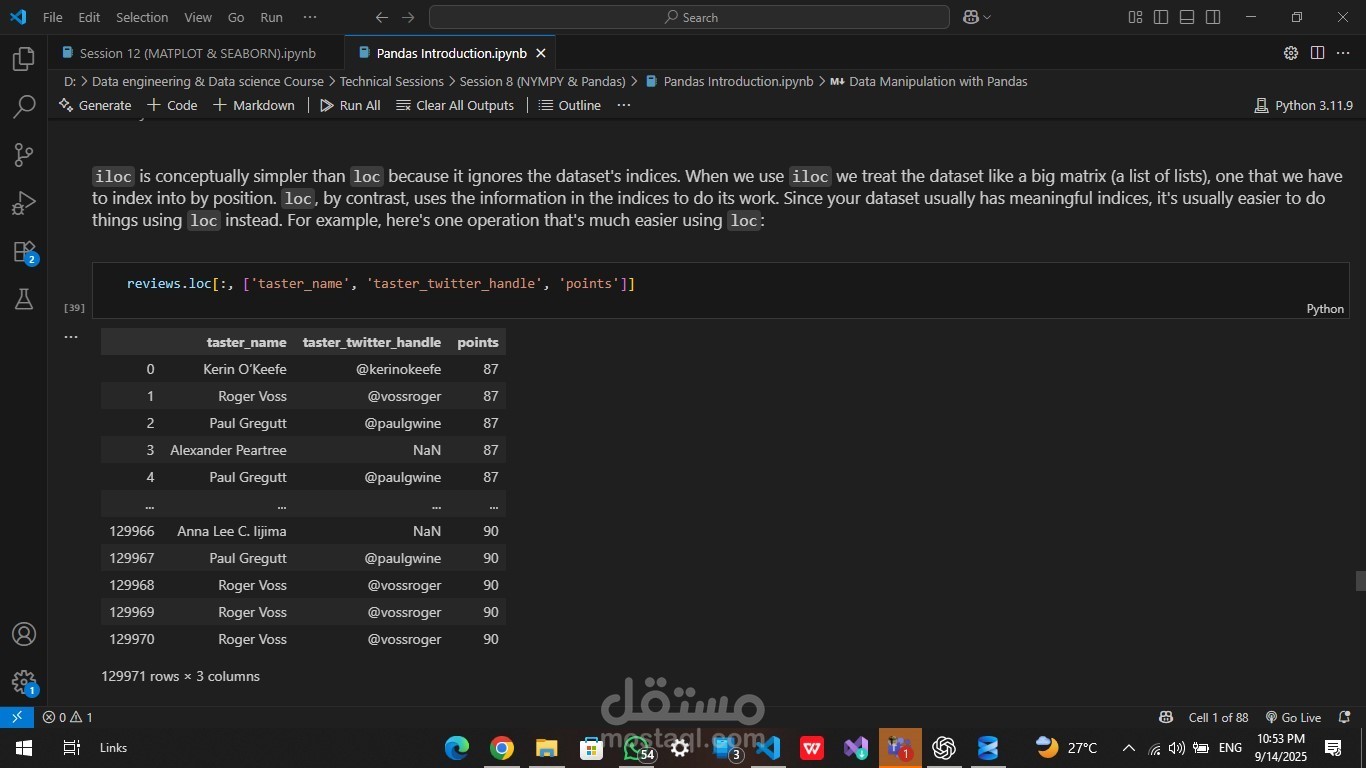Open cell output more actions ellipsis
The image size is (1366, 768).
tap(71, 337)
